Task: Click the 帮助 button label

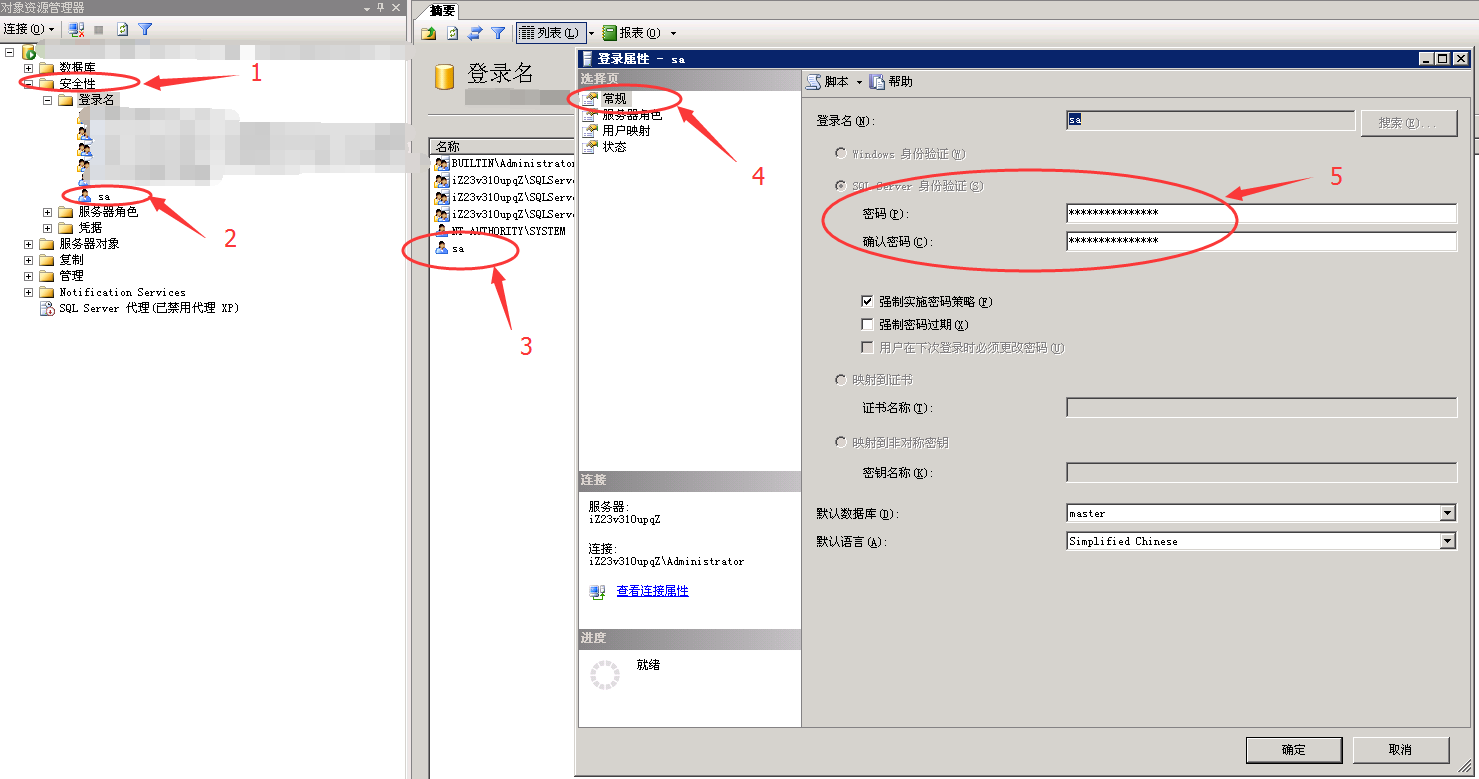Action: [x=900, y=82]
